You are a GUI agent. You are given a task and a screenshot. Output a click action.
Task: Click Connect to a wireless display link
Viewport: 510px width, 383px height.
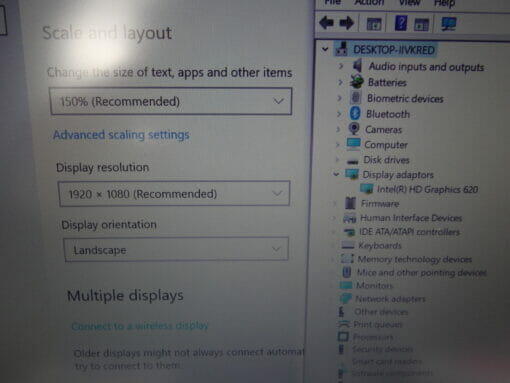[140, 326]
